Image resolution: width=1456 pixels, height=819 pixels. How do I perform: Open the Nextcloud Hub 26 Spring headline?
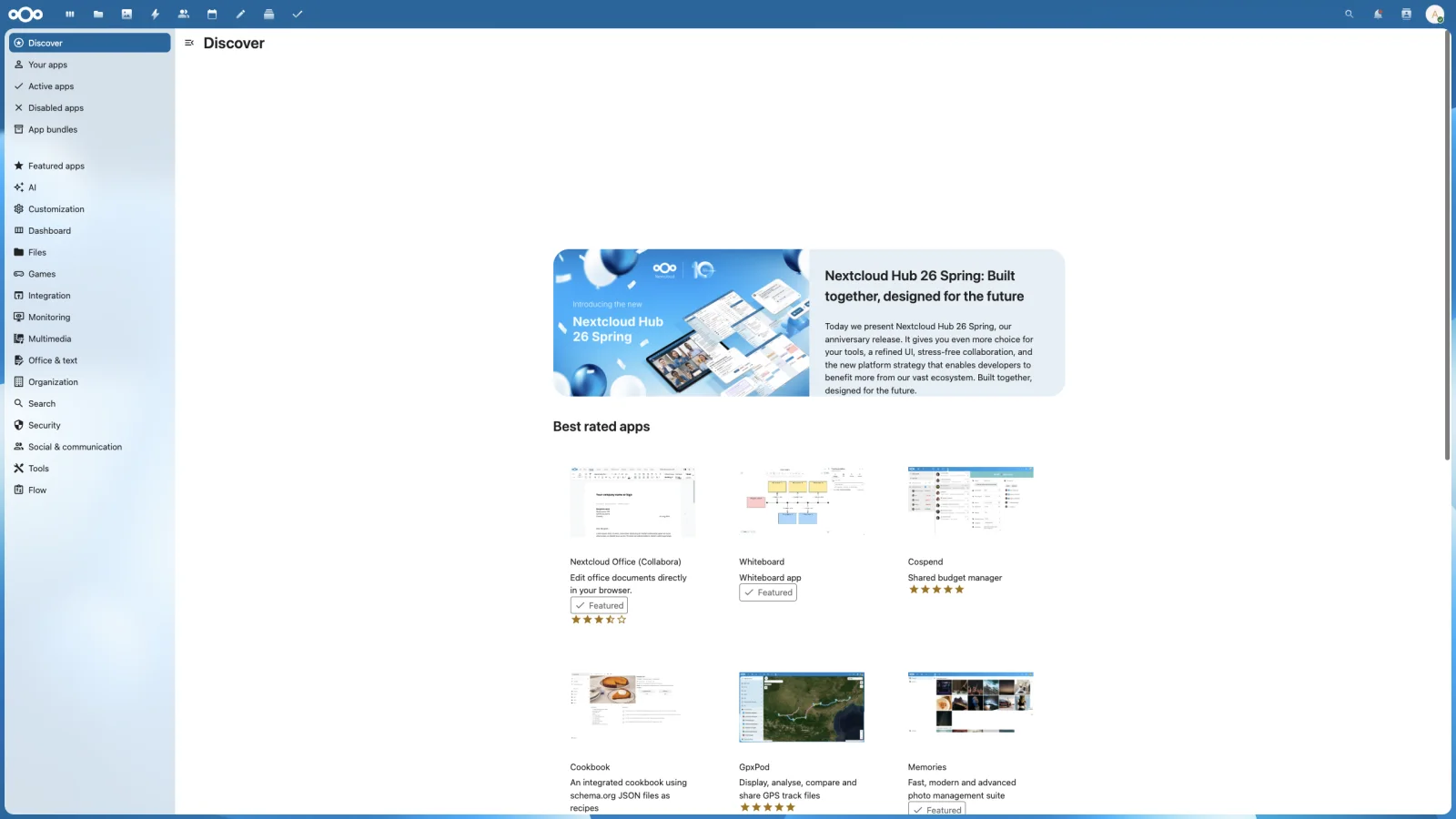[925, 286]
